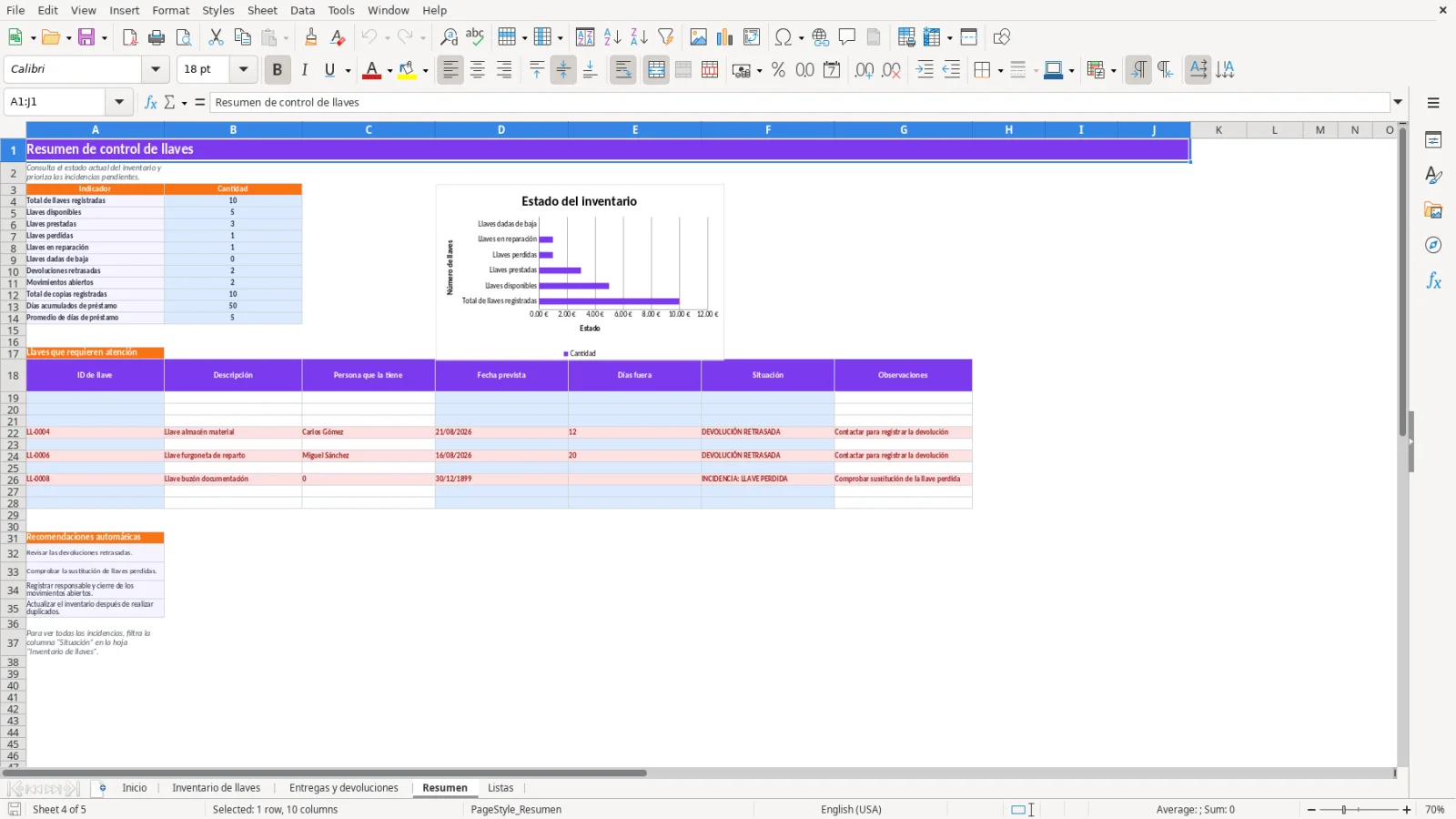Select the Estado del inventario chart
Image resolution: width=1456 pixels, height=819 pixels.
coord(580,272)
